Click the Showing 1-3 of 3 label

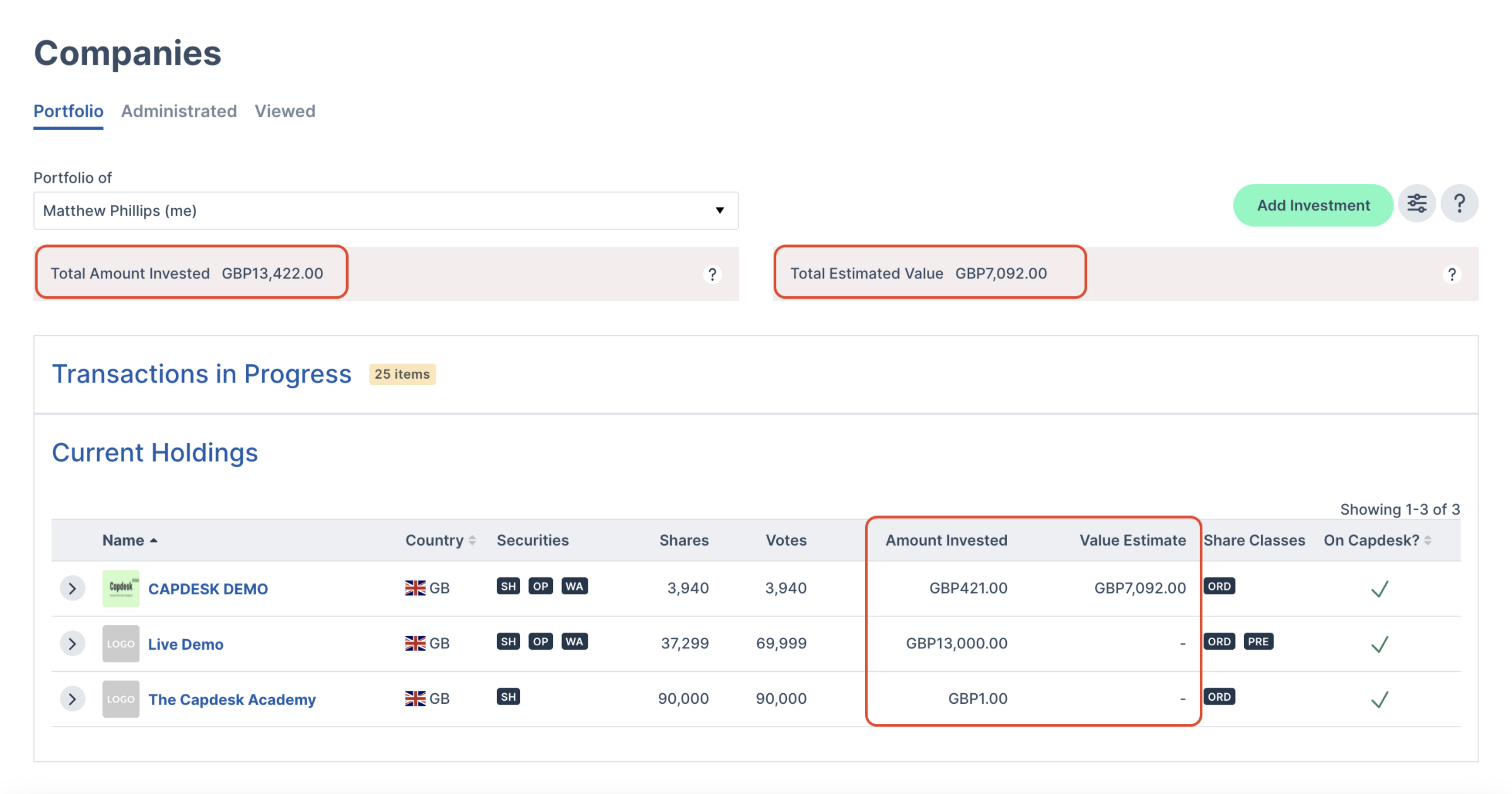pos(1400,509)
